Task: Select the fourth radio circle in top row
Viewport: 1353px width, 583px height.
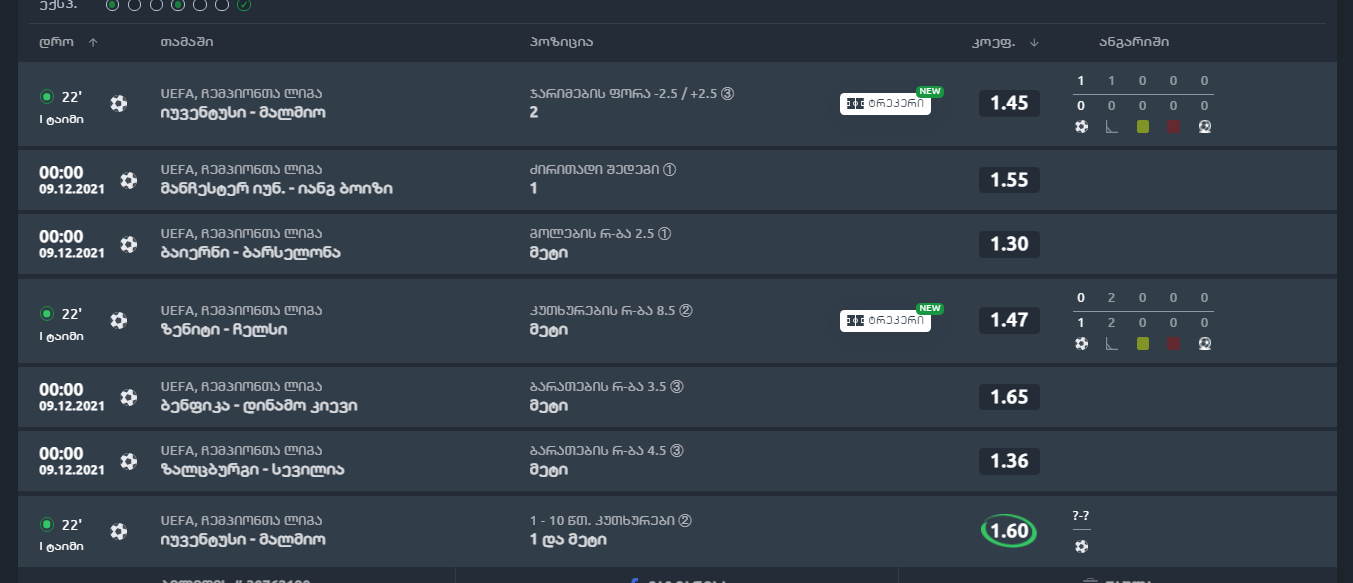Action: click(178, 5)
